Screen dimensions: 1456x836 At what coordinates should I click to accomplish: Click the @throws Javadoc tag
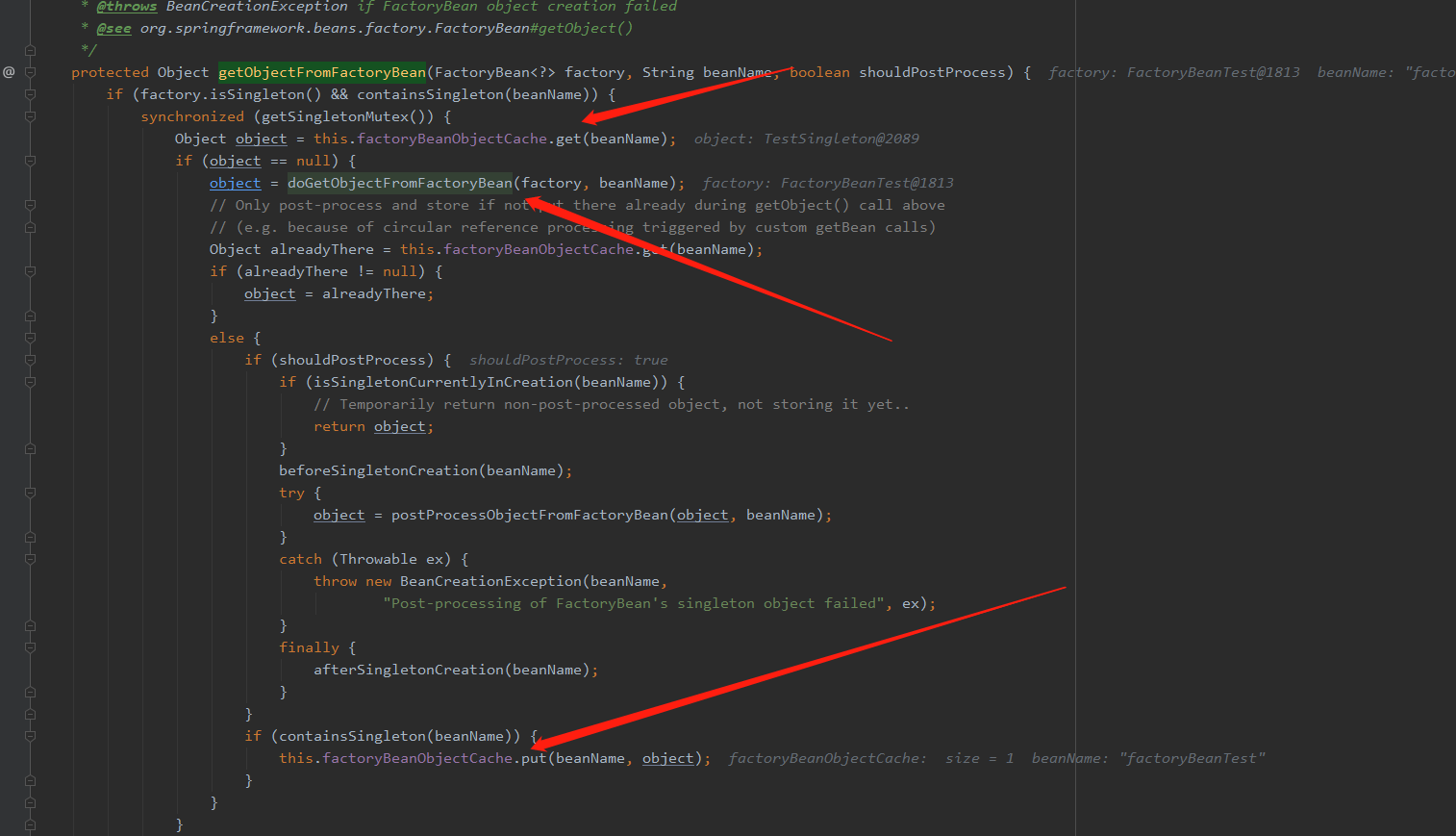point(127,7)
